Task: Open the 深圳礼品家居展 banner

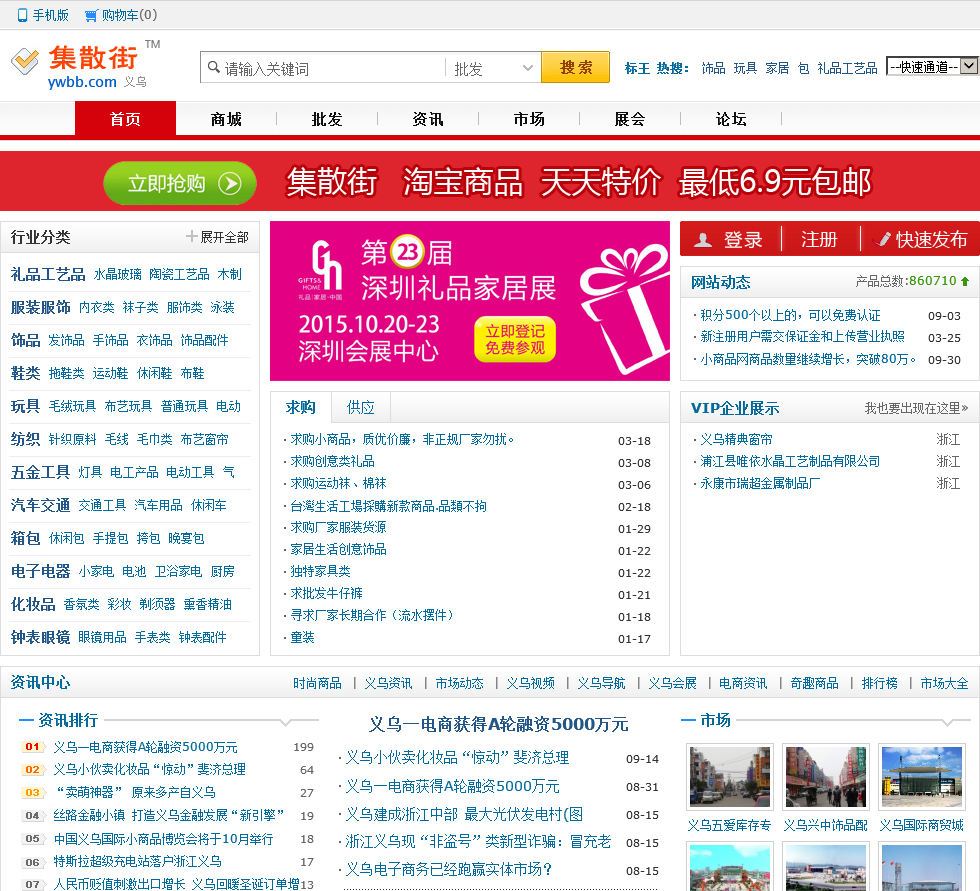Action: pyautogui.click(x=469, y=301)
